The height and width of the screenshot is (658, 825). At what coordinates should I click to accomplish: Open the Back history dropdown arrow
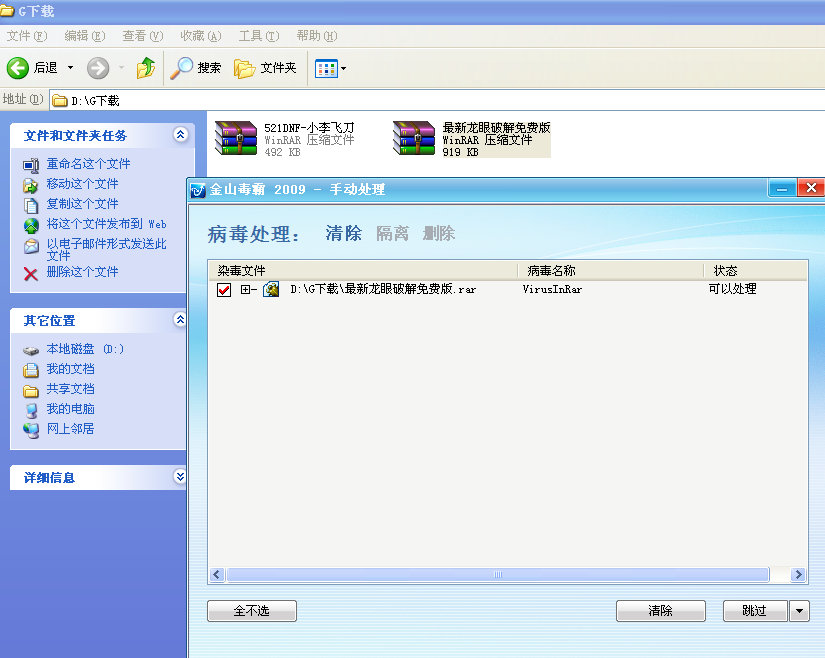(71, 68)
